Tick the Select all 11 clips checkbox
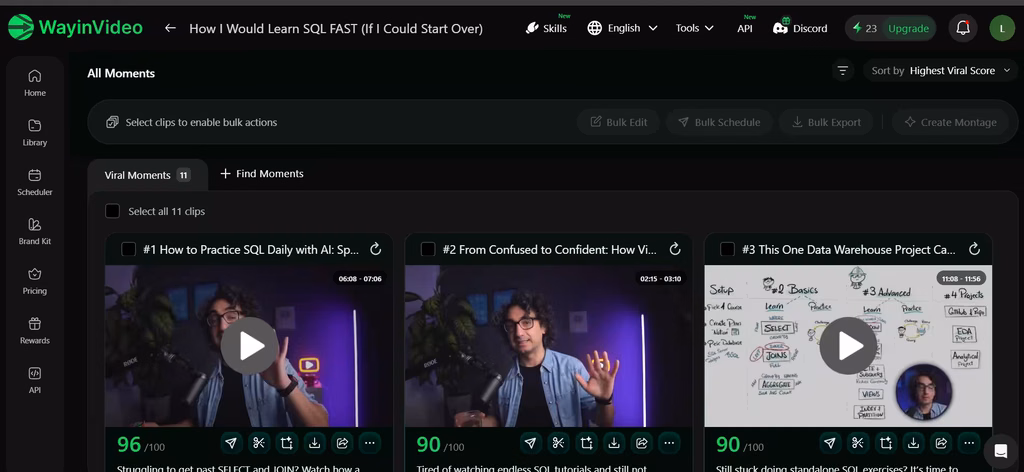The width and height of the screenshot is (1024, 472). (x=112, y=212)
